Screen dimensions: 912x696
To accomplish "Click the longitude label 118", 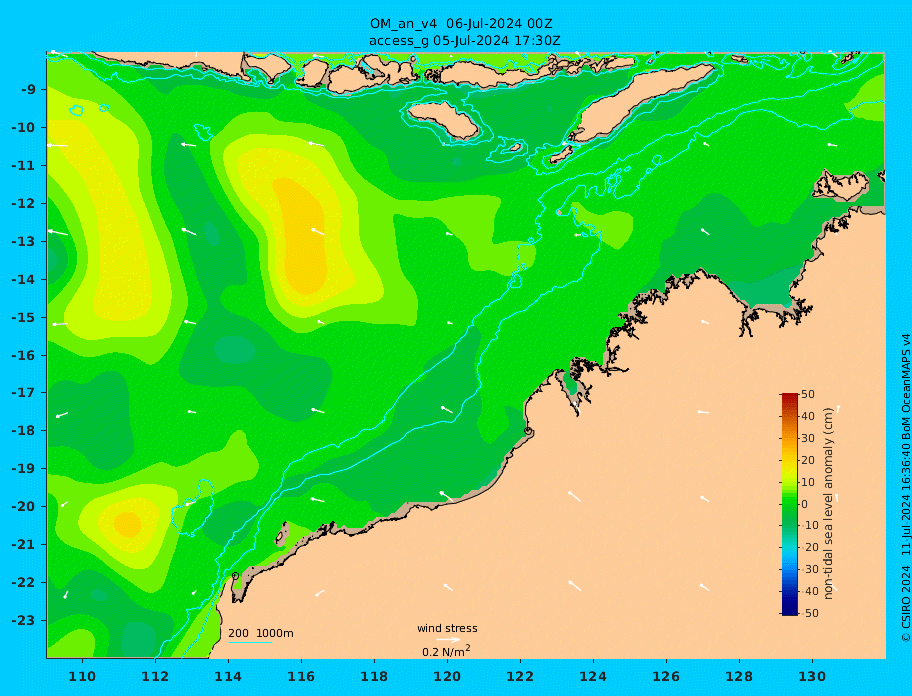I will (374, 676).
